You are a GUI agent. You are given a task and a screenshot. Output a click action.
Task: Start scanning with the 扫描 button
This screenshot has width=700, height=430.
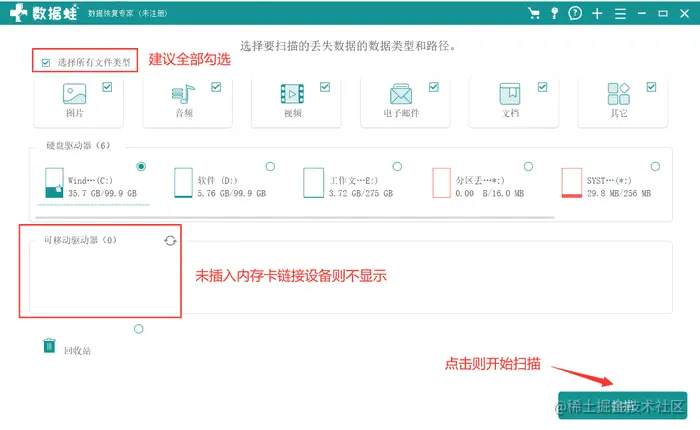pos(622,405)
